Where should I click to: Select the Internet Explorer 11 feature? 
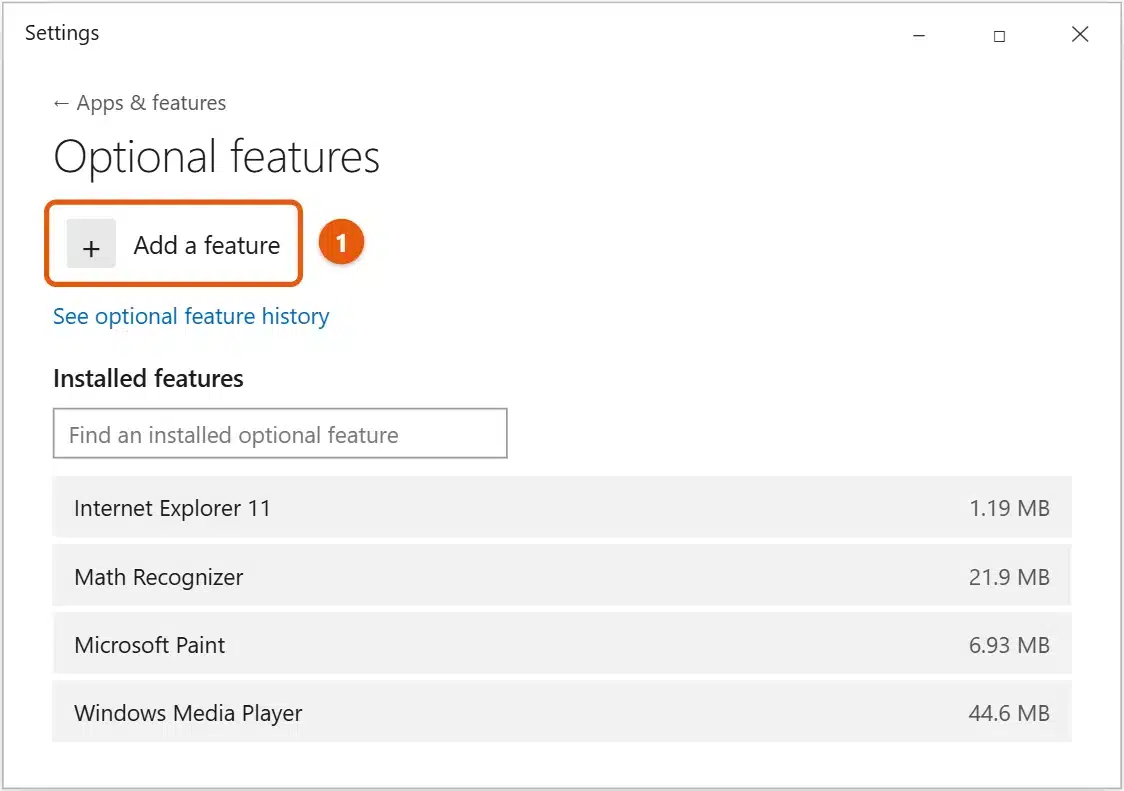point(562,508)
